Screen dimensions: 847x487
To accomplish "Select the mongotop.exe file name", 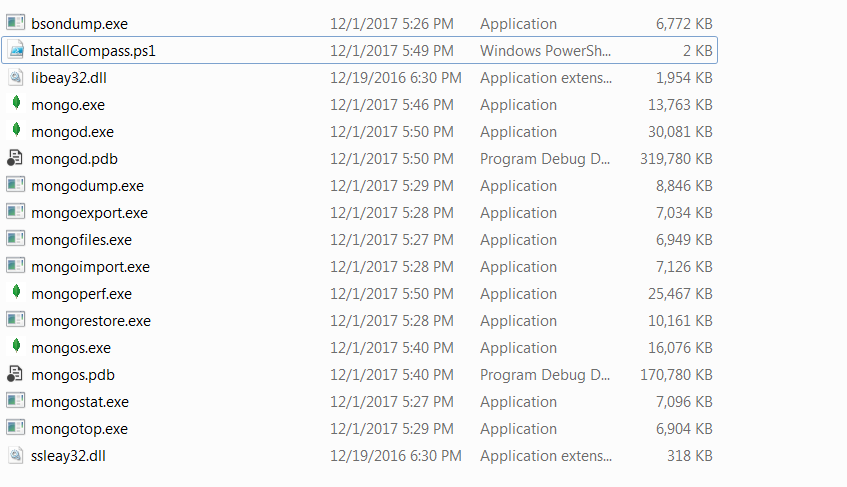I will 79,428.
